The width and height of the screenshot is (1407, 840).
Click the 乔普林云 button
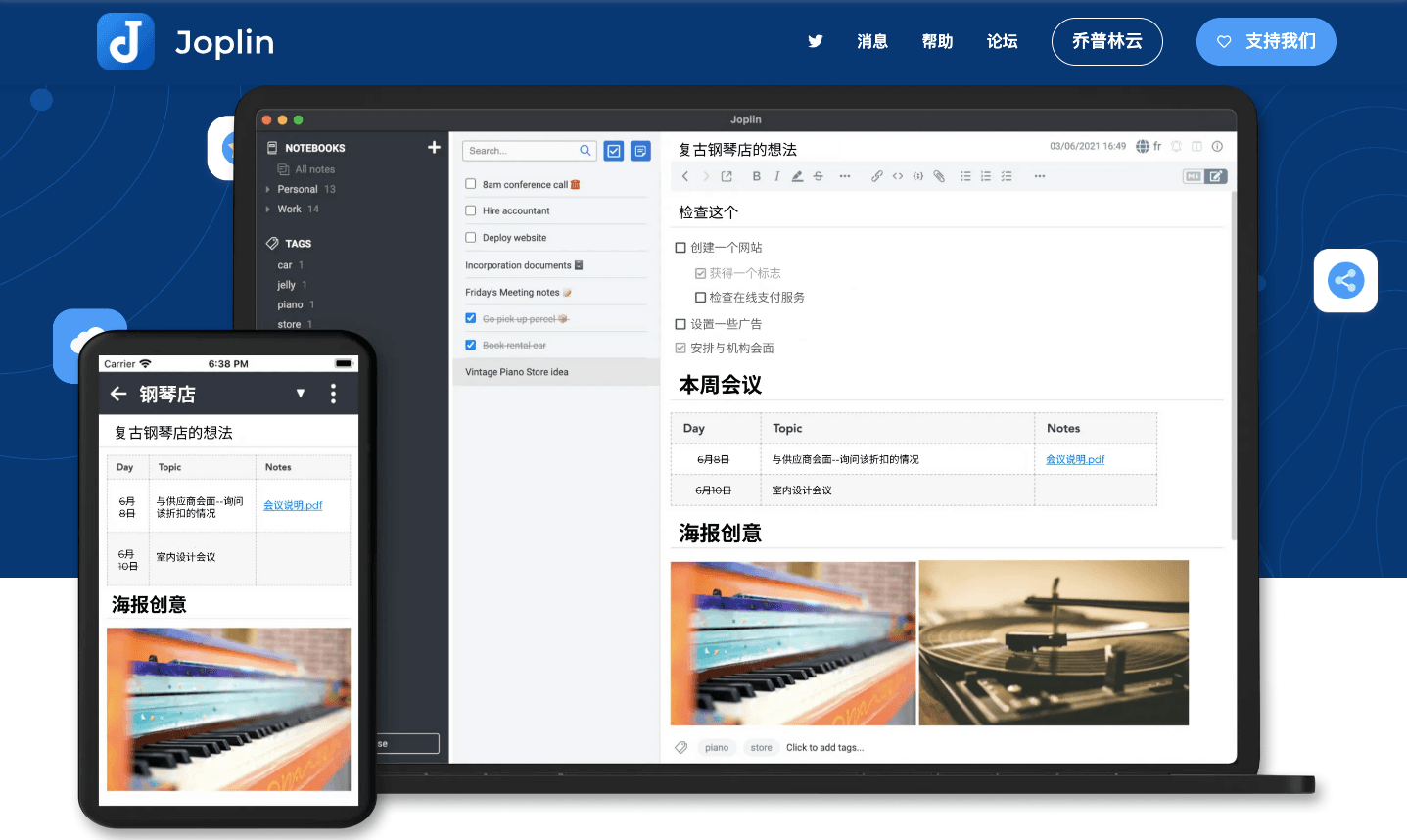[x=1107, y=41]
